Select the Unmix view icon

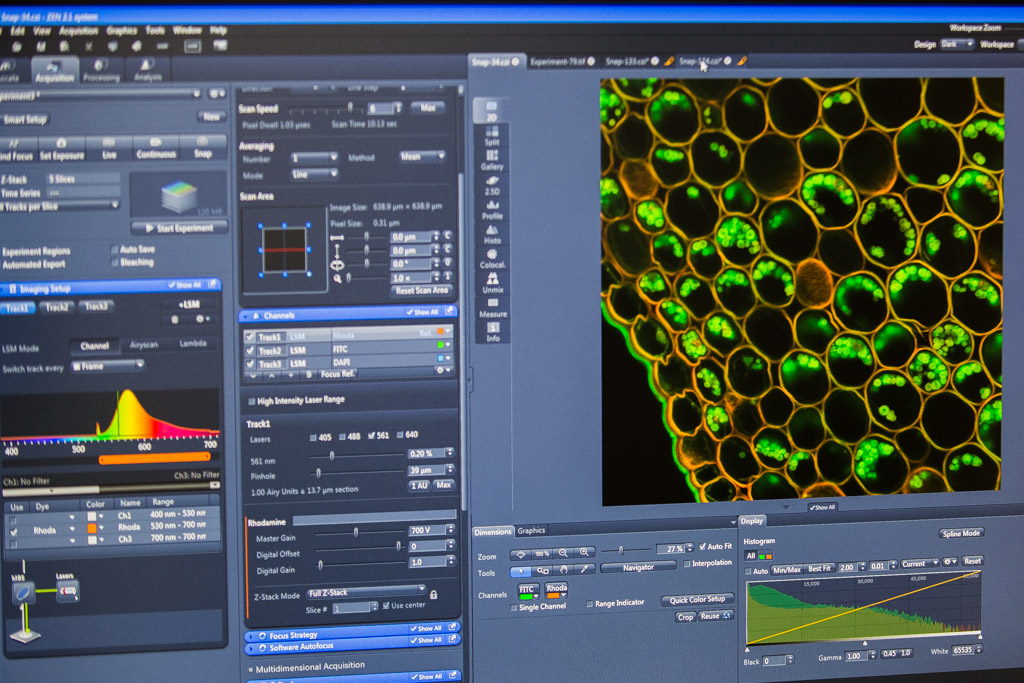(492, 283)
